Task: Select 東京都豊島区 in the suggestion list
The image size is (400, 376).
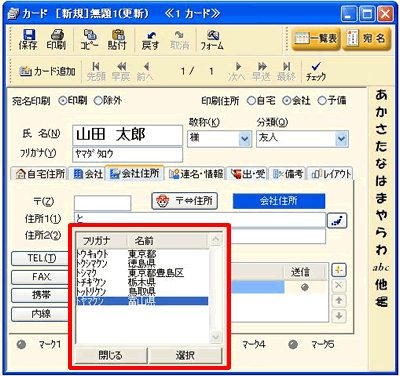Action: tap(142, 273)
